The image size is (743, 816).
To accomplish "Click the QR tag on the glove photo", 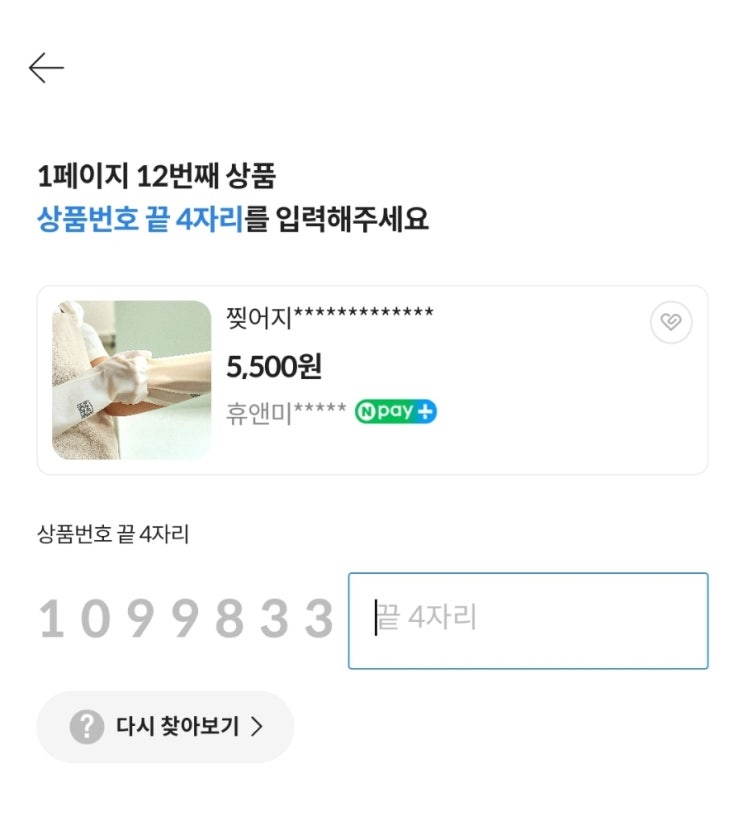I will coord(86,408).
